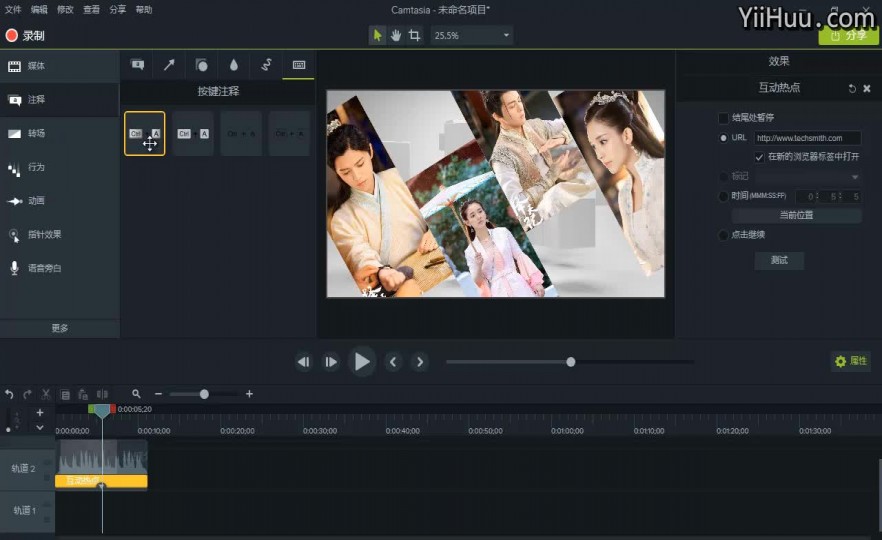Image resolution: width=882 pixels, height=540 pixels.
Task: Click the timeline Split icon
Action: click(x=102, y=394)
